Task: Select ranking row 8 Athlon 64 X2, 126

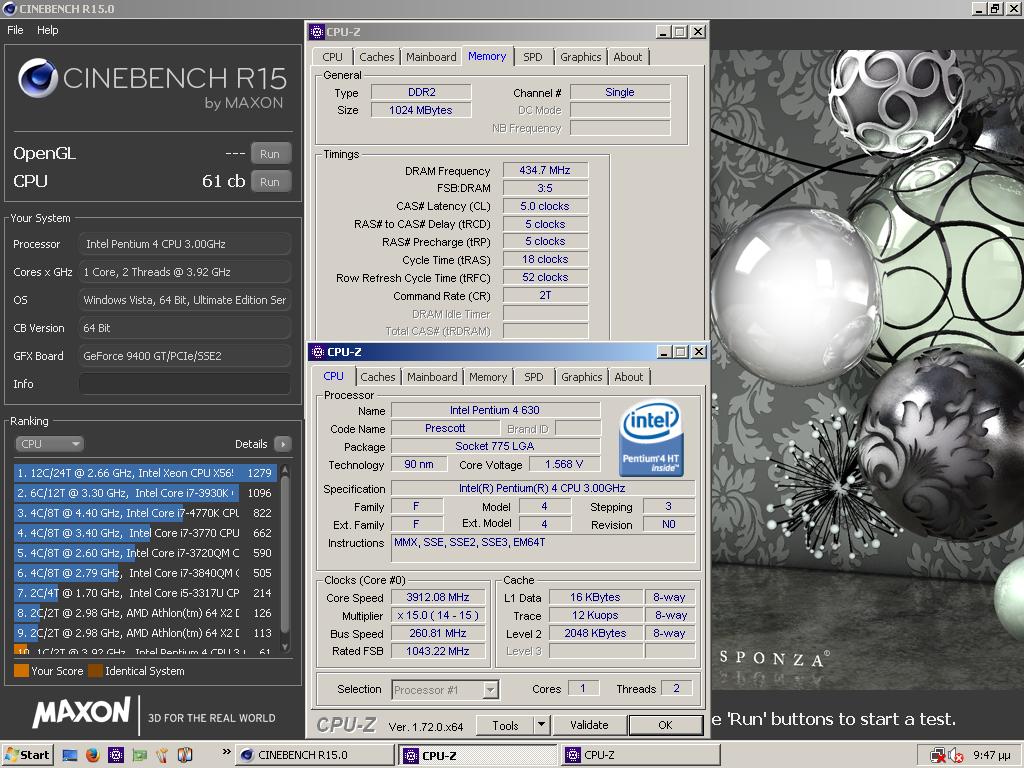Action: click(145, 613)
